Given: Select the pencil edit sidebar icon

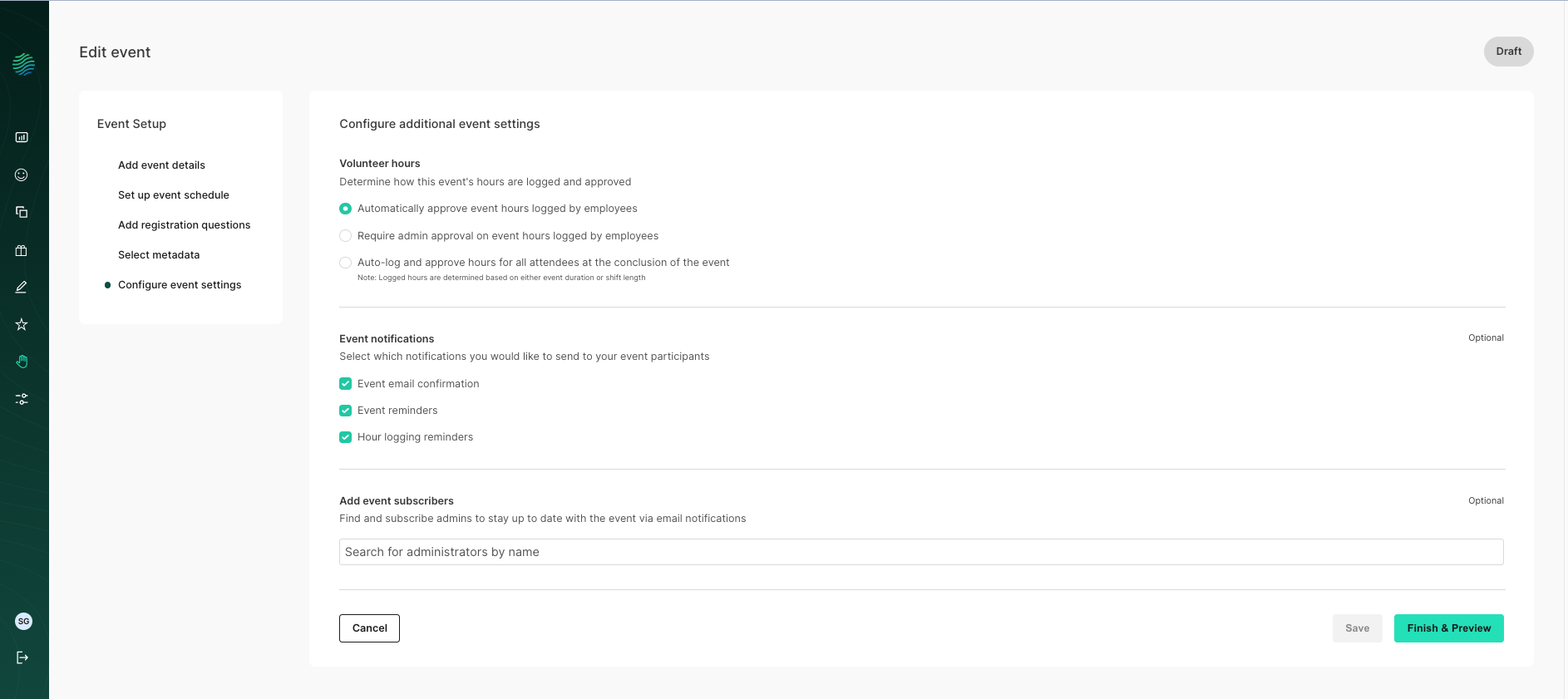Looking at the screenshot, I should pos(22,287).
